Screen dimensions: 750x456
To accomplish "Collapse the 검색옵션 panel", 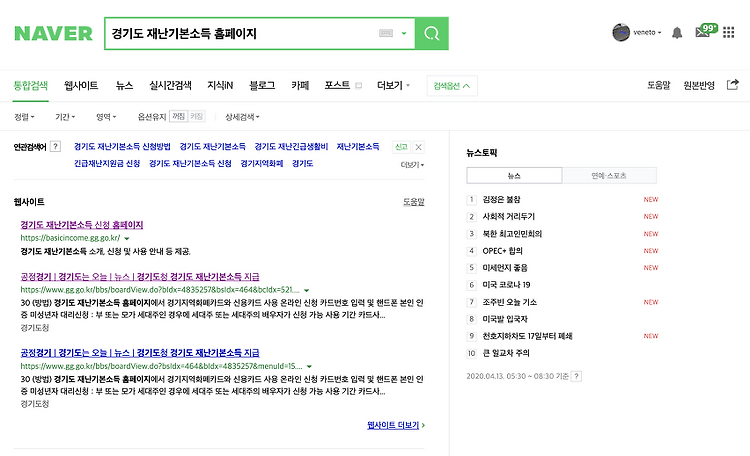I will coord(452,86).
